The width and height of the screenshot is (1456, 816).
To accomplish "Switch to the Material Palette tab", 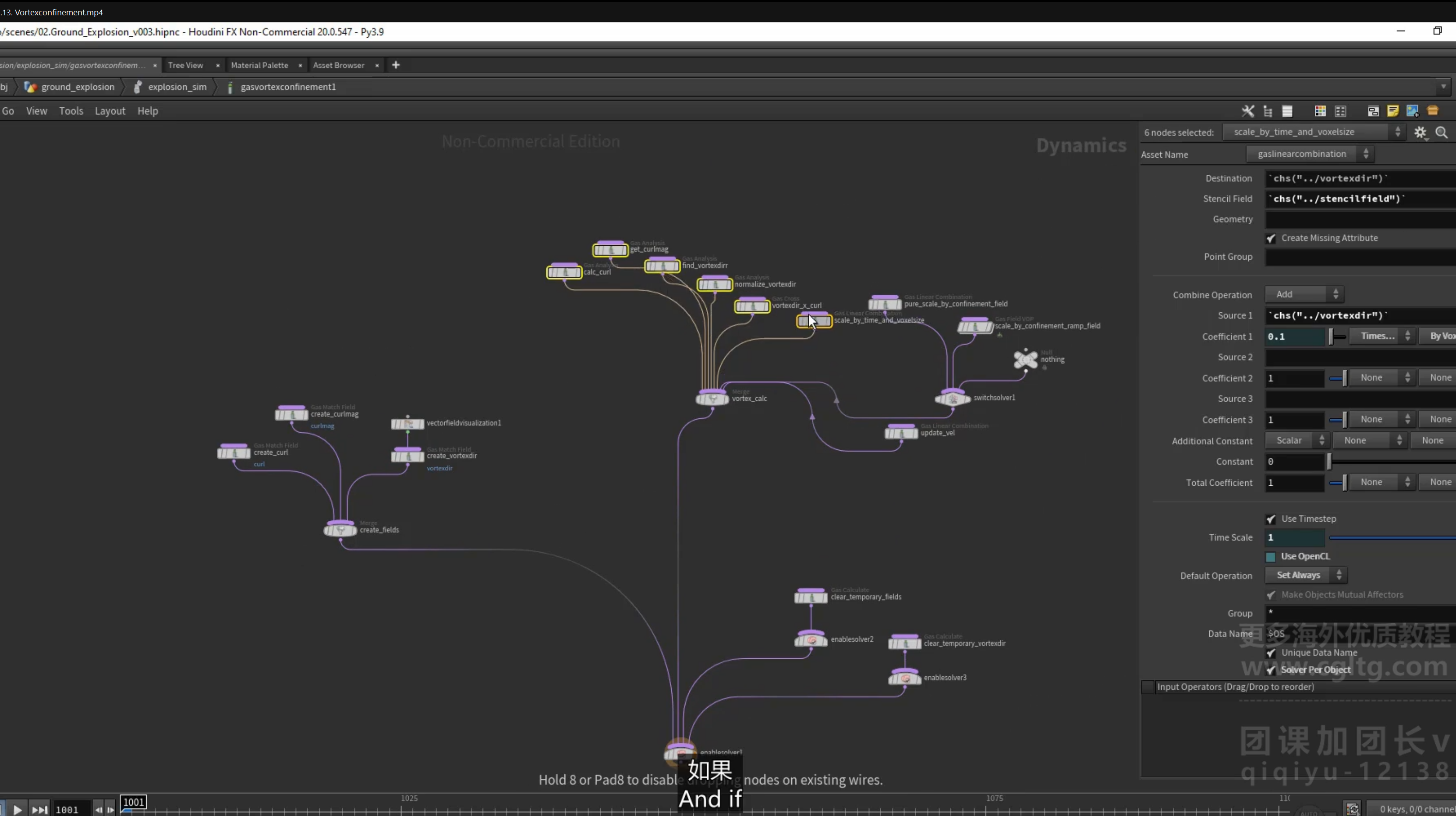I will [259, 65].
